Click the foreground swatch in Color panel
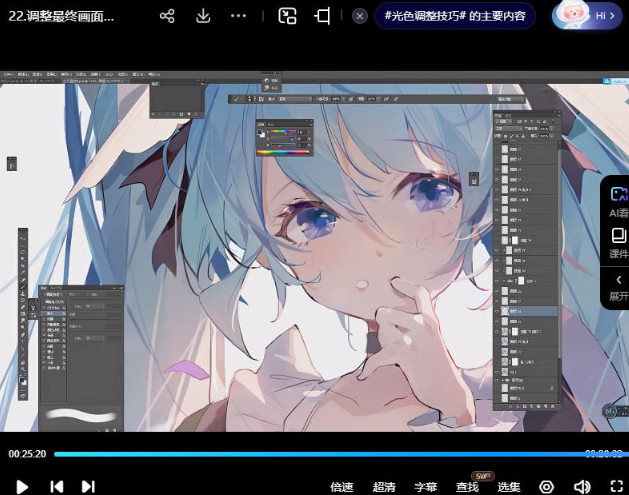The height and width of the screenshot is (495, 629). 260,132
